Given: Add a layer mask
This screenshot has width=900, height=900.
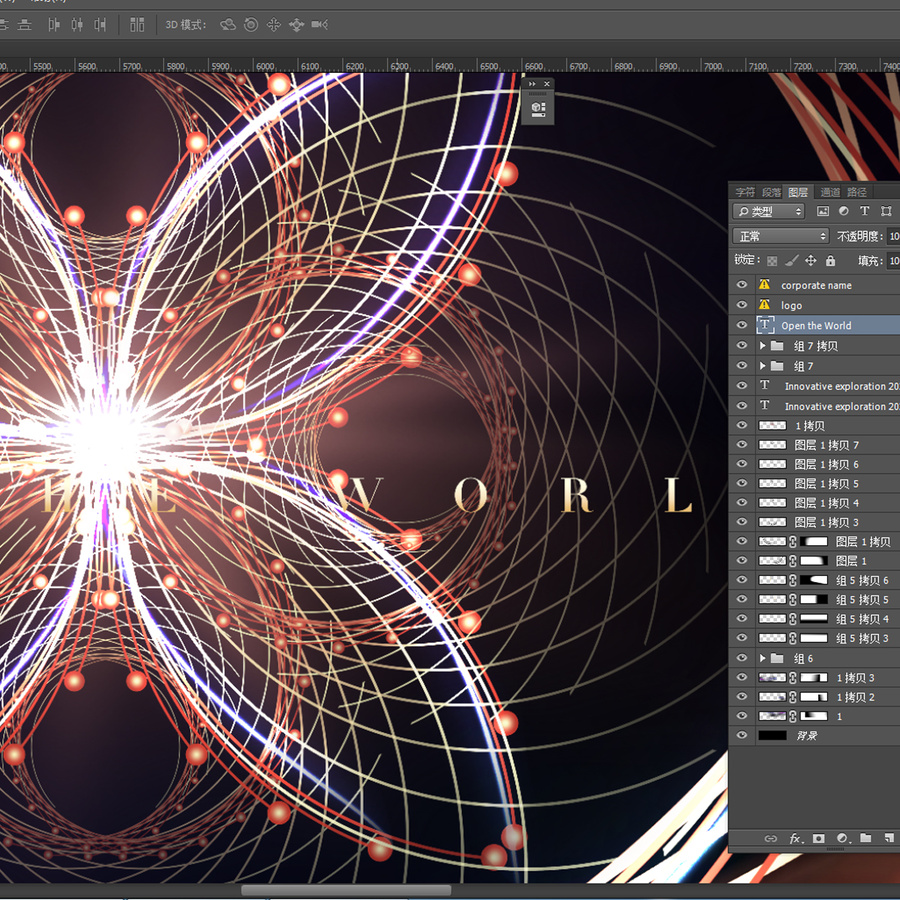Looking at the screenshot, I should 818,839.
